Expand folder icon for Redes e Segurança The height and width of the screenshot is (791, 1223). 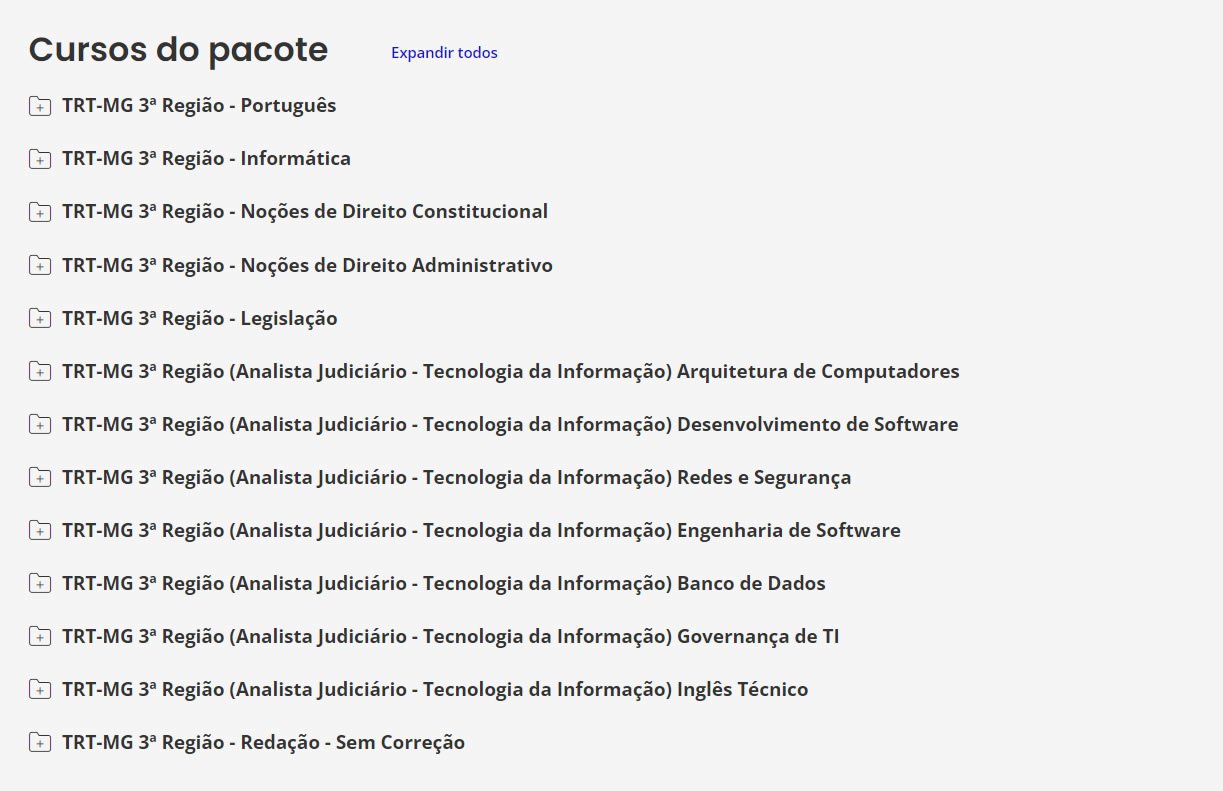pyautogui.click(x=40, y=478)
